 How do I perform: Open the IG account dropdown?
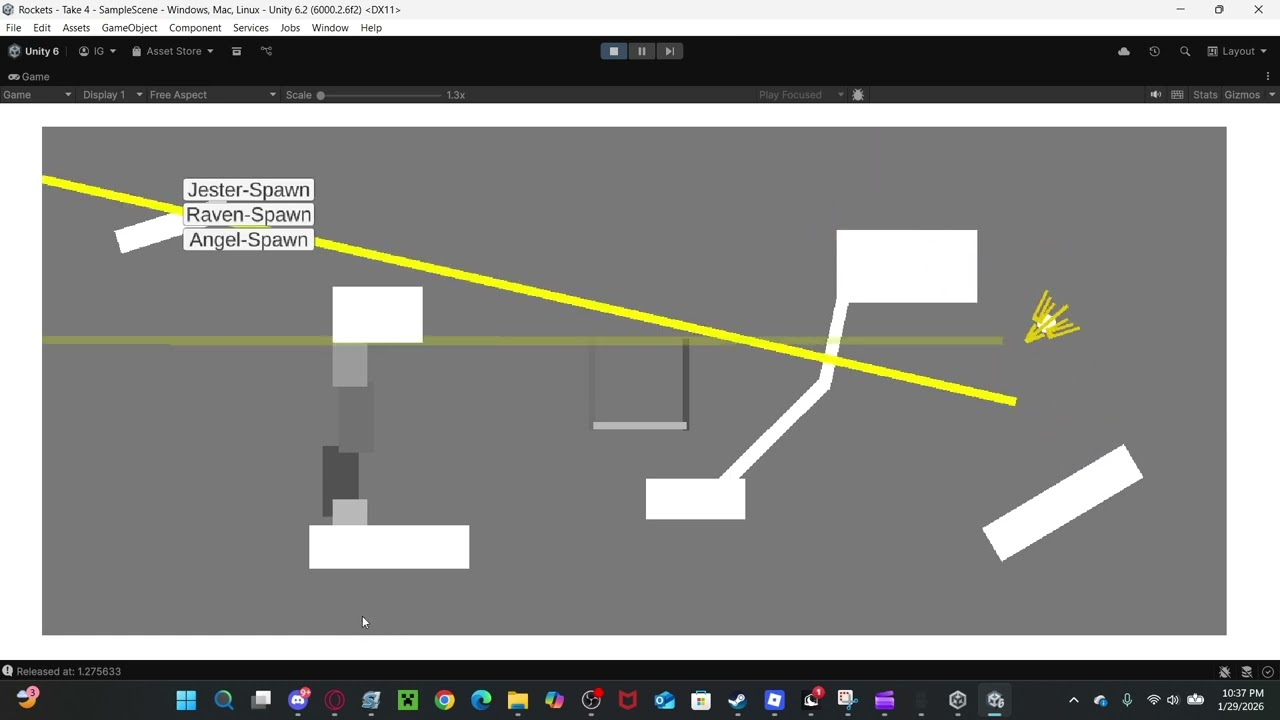pos(98,51)
